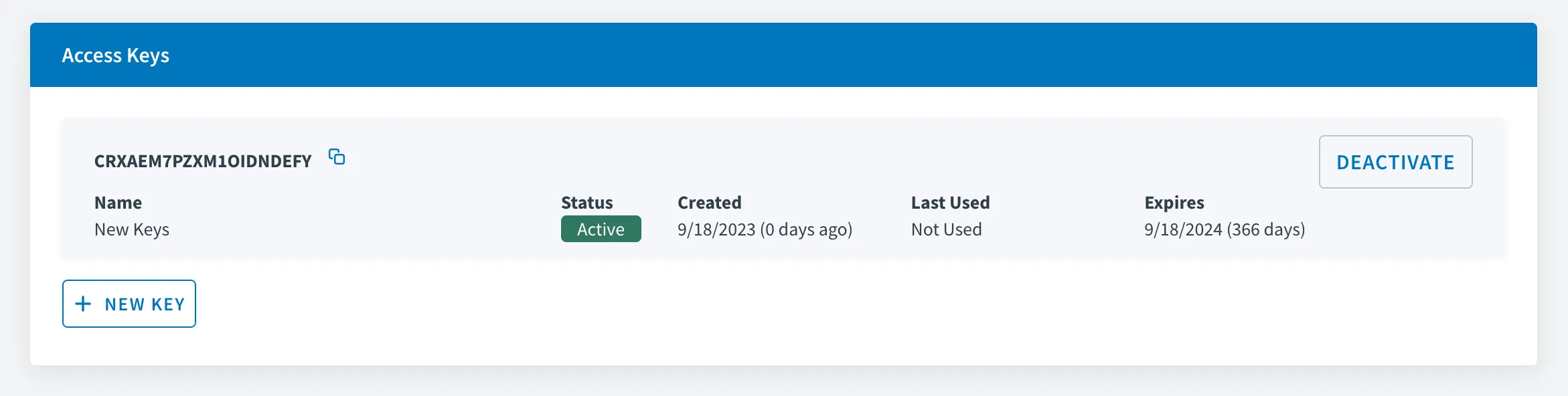Deactivate the CRXAEM7PZXM1OIDNDEFY access key
Screen dimensions: 1568x396
1395,162
